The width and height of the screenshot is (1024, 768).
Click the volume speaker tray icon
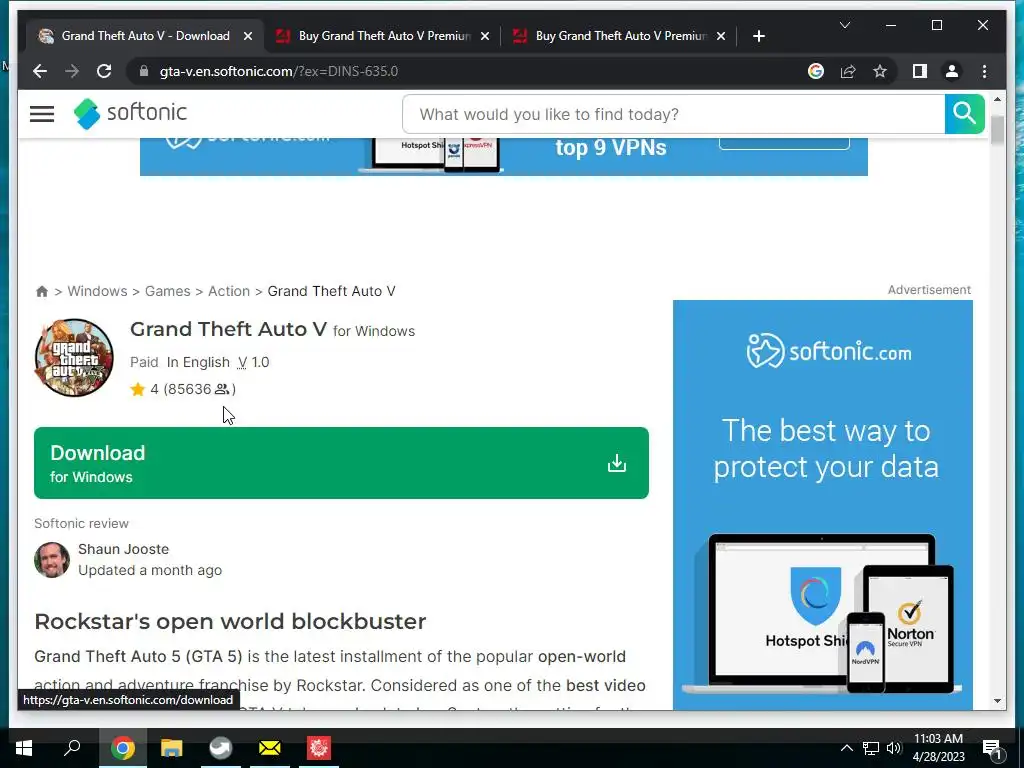pyautogui.click(x=894, y=748)
